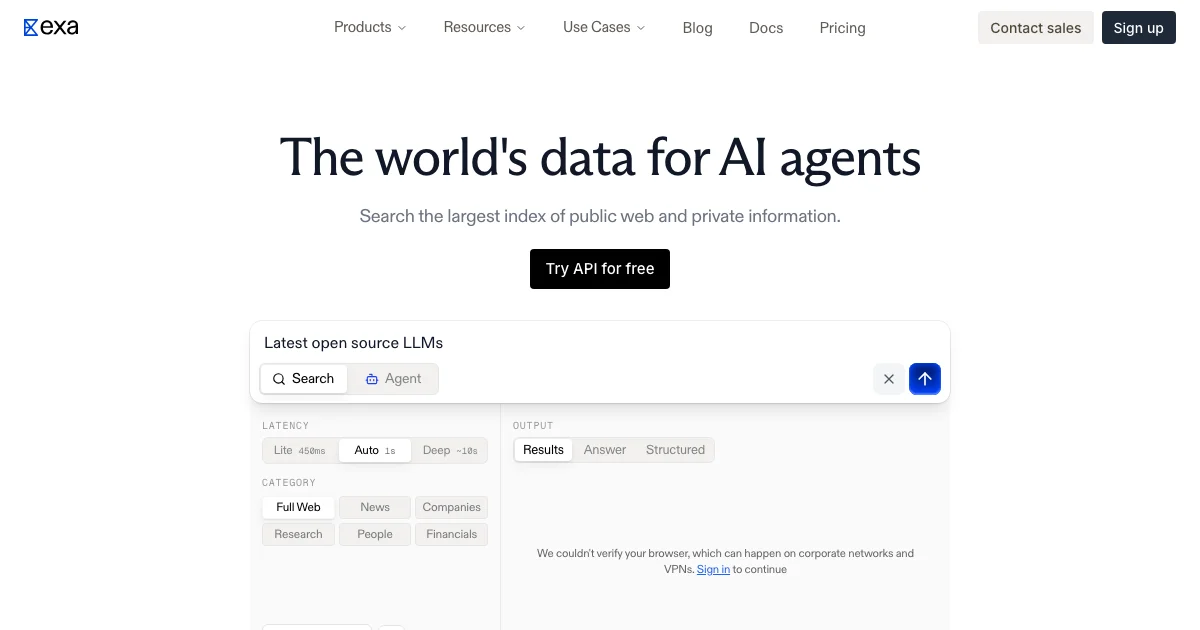Click the search query text field
The height and width of the screenshot is (630, 1200).
[x=600, y=343]
